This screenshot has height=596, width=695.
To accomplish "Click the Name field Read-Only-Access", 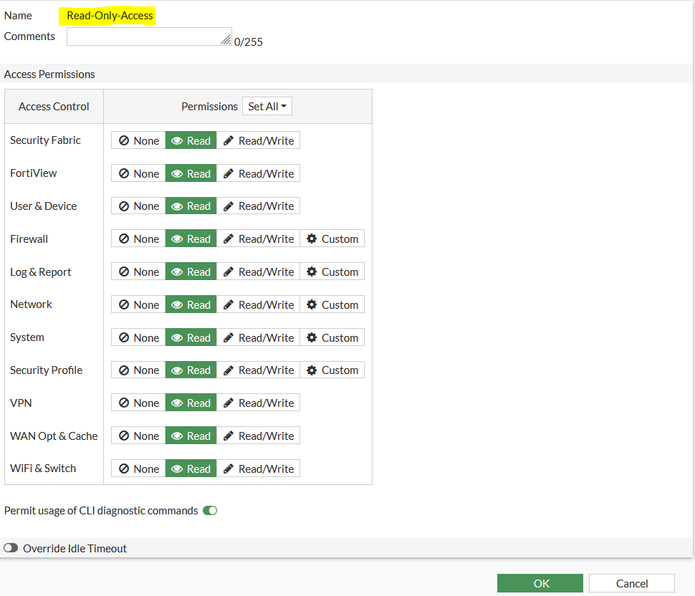I will pyautogui.click(x=109, y=16).
